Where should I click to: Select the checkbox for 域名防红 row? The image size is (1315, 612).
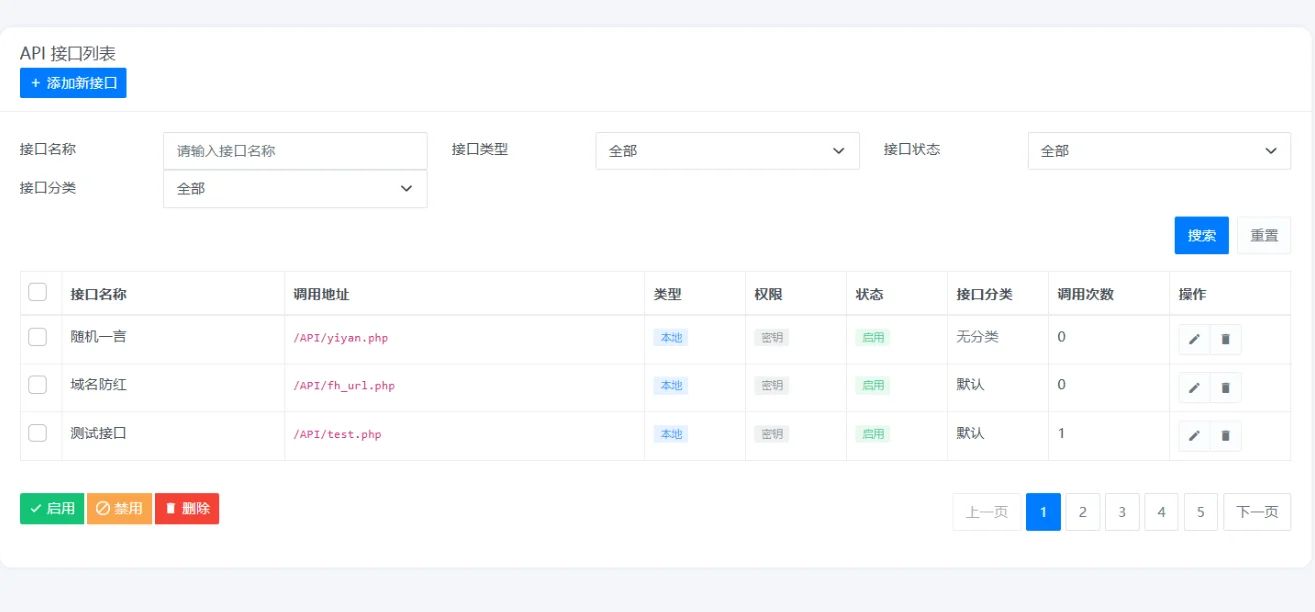tap(38, 385)
